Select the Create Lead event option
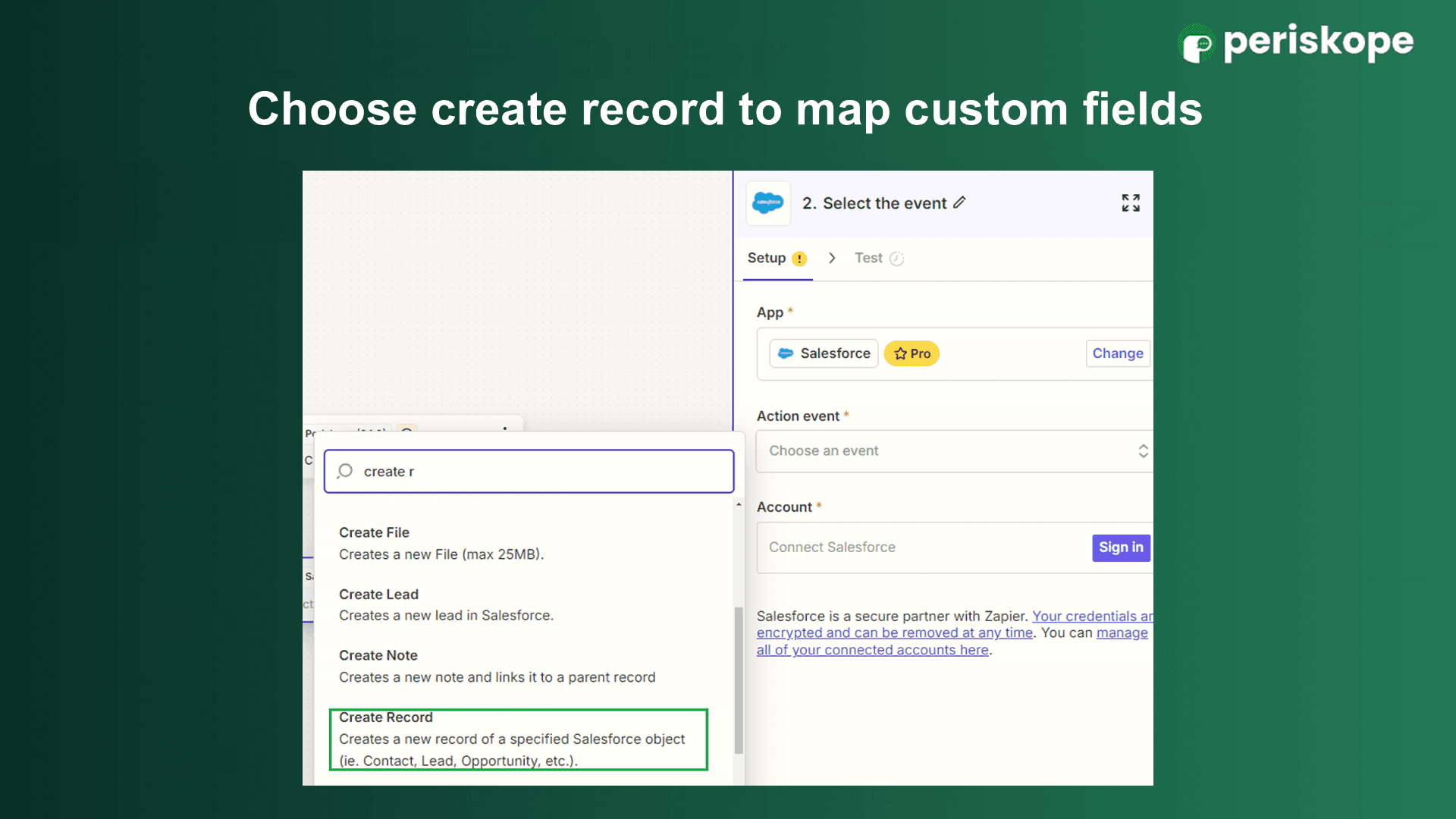This screenshot has width=1456, height=819. [x=446, y=604]
